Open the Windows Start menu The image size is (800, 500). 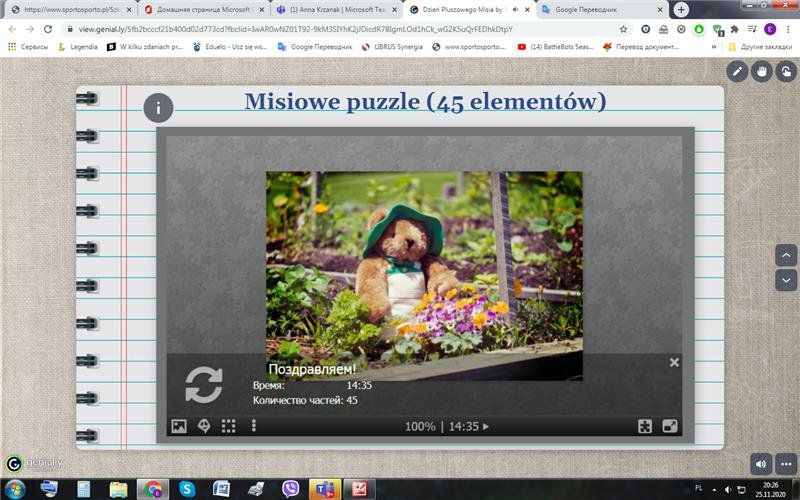point(15,489)
